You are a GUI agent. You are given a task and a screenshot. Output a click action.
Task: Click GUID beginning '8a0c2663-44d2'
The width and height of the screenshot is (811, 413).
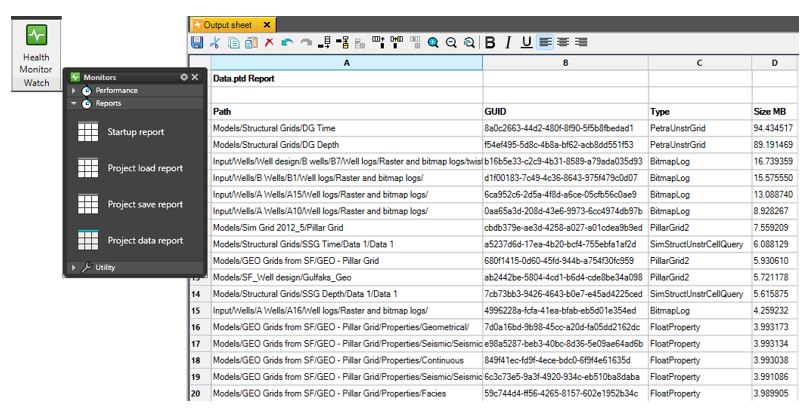coord(565,128)
